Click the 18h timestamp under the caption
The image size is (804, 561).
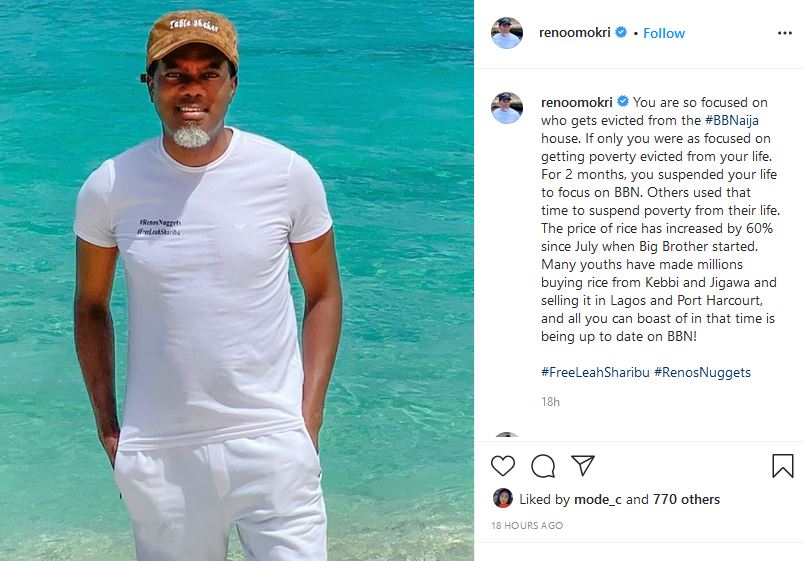point(550,402)
